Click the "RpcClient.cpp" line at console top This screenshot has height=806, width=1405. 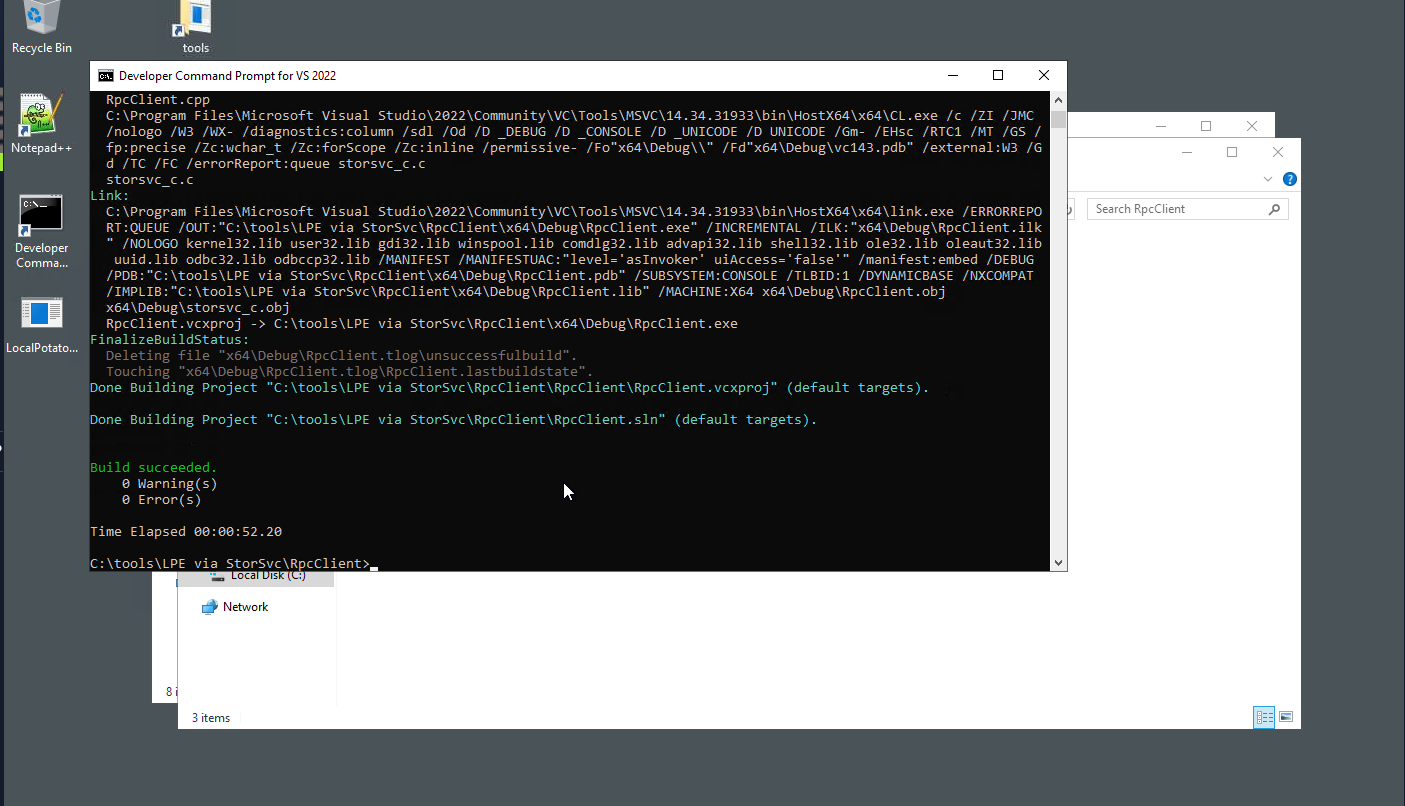[158, 99]
